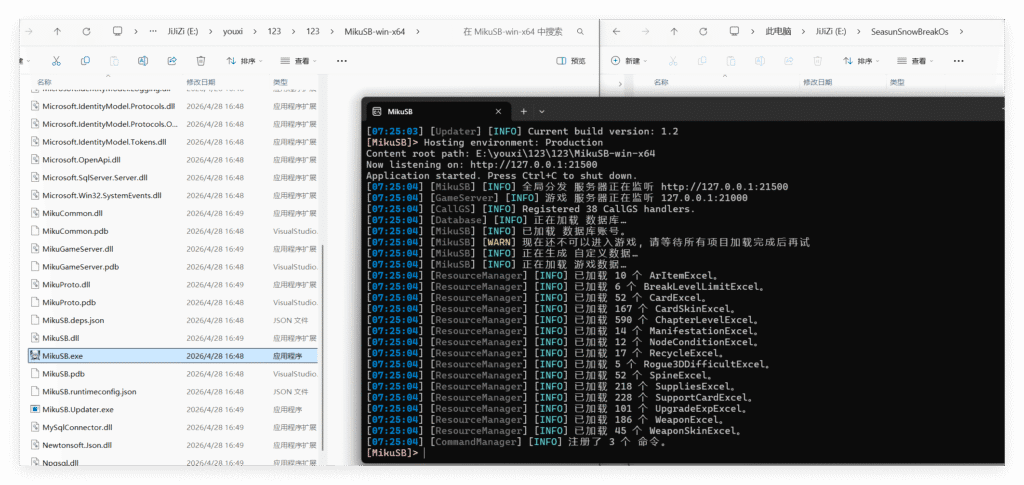Refresh the SeasunSnowBreakOs folder view
Viewport: 1024px width, 485px height.
(x=703, y=31)
